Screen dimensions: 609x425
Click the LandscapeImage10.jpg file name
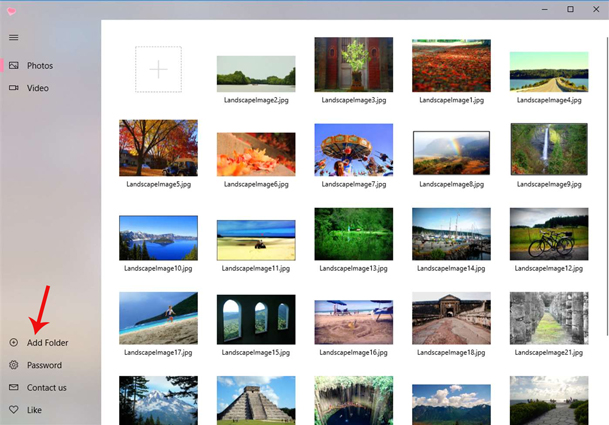click(158, 268)
